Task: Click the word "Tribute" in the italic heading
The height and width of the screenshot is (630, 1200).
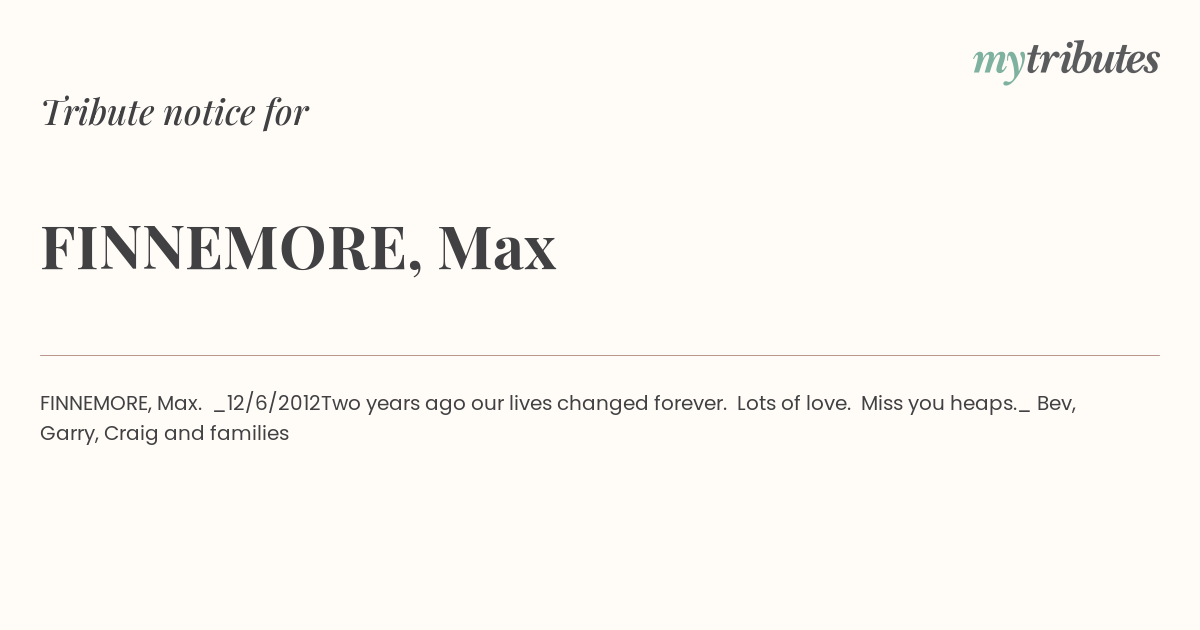Action: [x=97, y=112]
